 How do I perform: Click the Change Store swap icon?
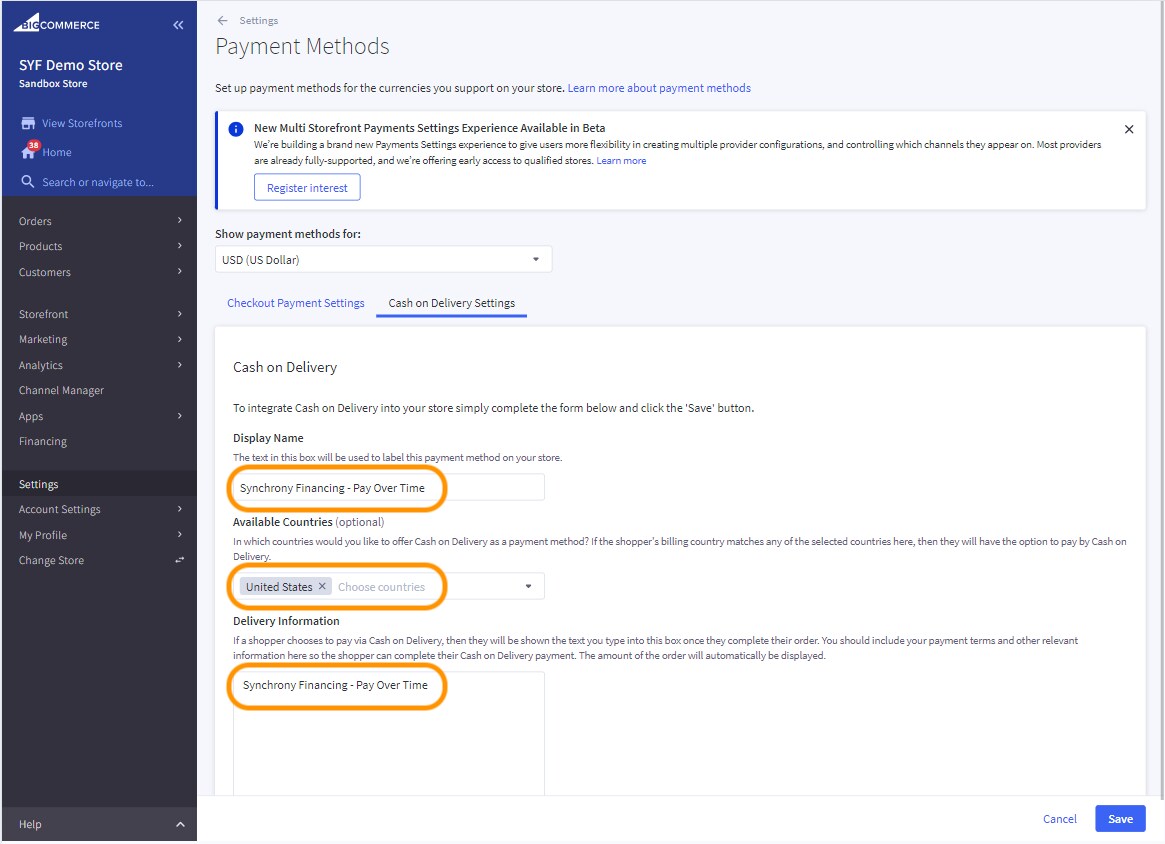[x=180, y=560]
